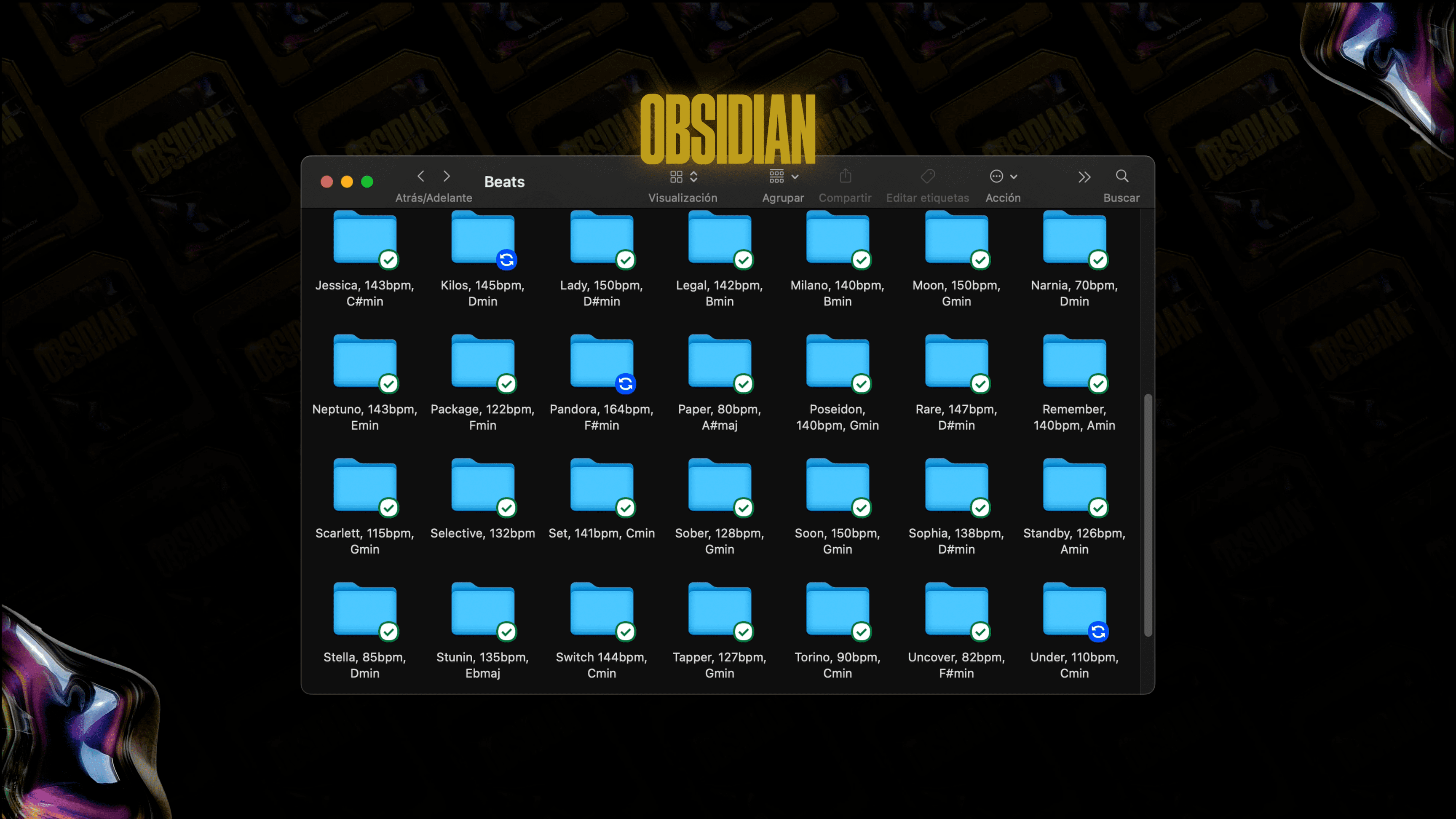
Task: Select the Narnia, 70bpm, Dmin folder
Action: pos(1074,237)
